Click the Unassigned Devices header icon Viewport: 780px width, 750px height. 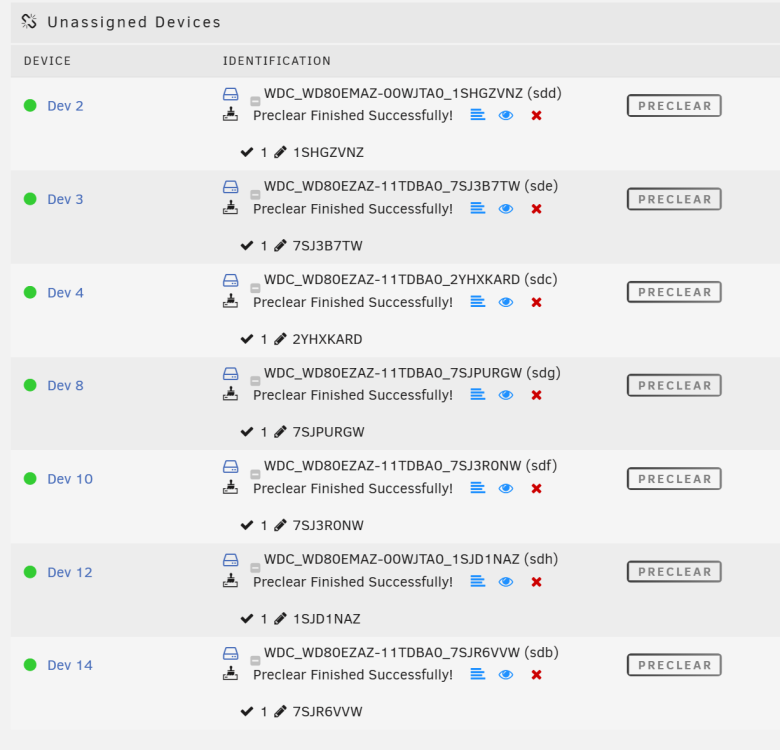coord(29,21)
